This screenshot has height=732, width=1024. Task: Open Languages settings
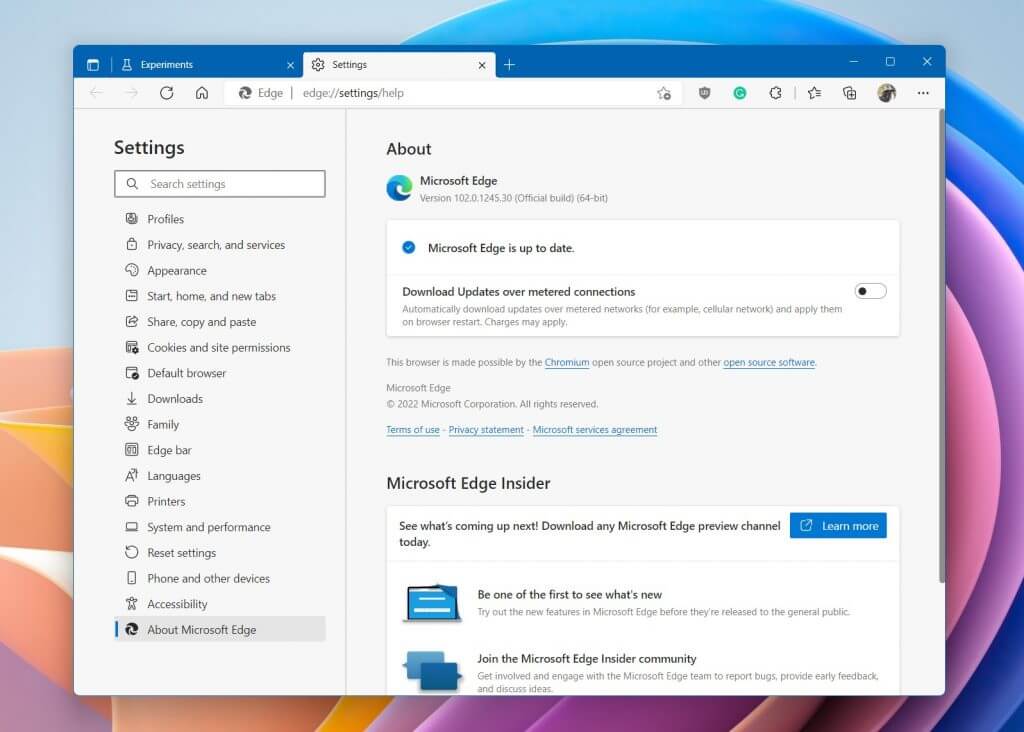[x=219, y=475]
